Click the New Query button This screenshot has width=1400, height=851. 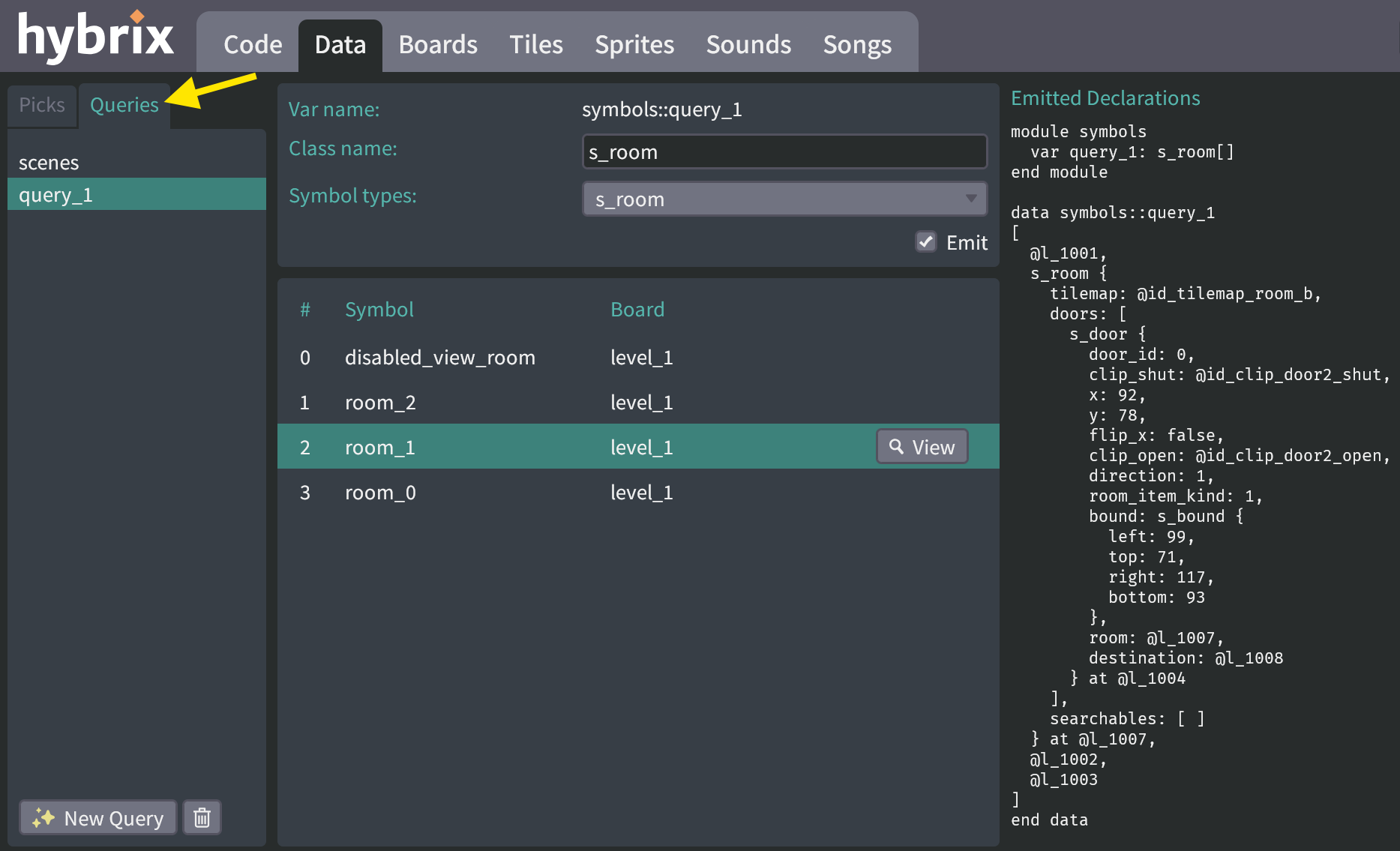tap(97, 817)
